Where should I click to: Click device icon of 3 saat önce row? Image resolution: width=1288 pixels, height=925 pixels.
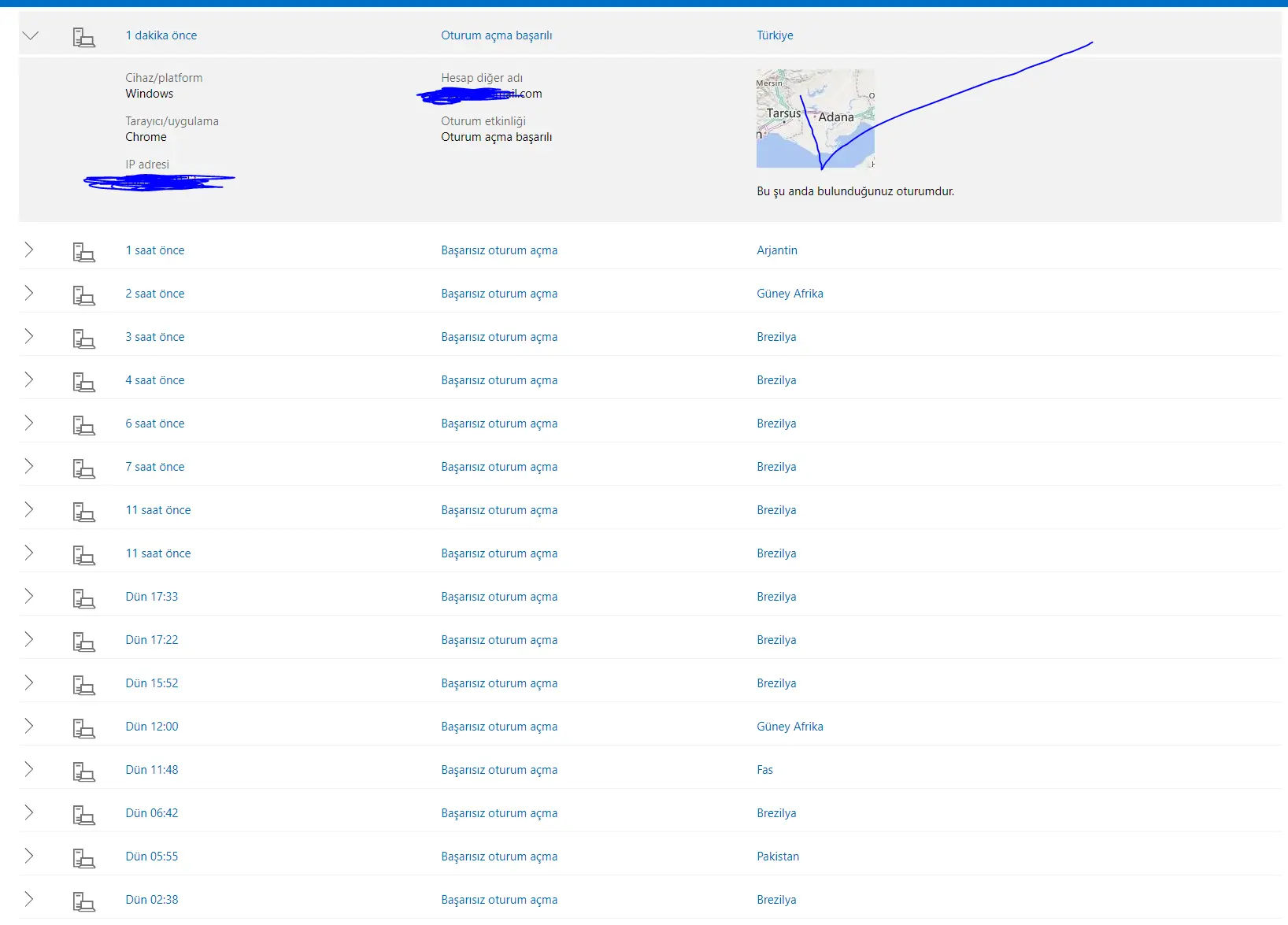point(83,339)
